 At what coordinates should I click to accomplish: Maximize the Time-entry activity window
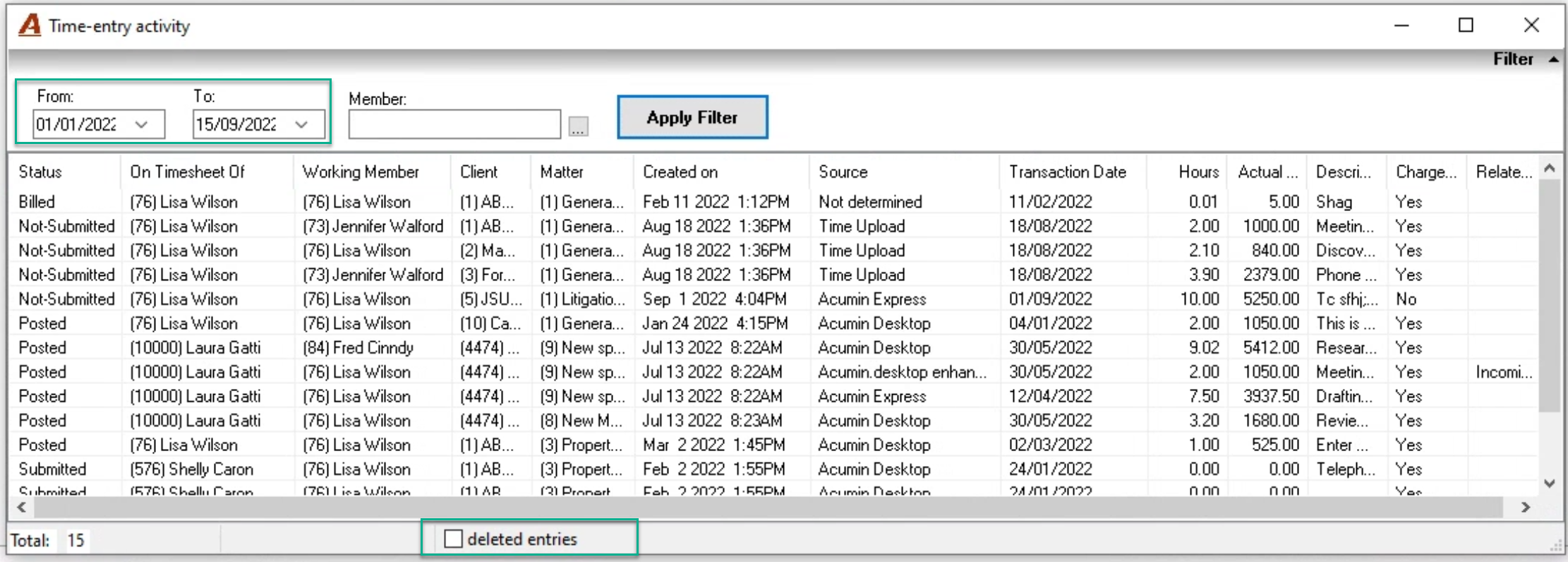tap(1466, 25)
